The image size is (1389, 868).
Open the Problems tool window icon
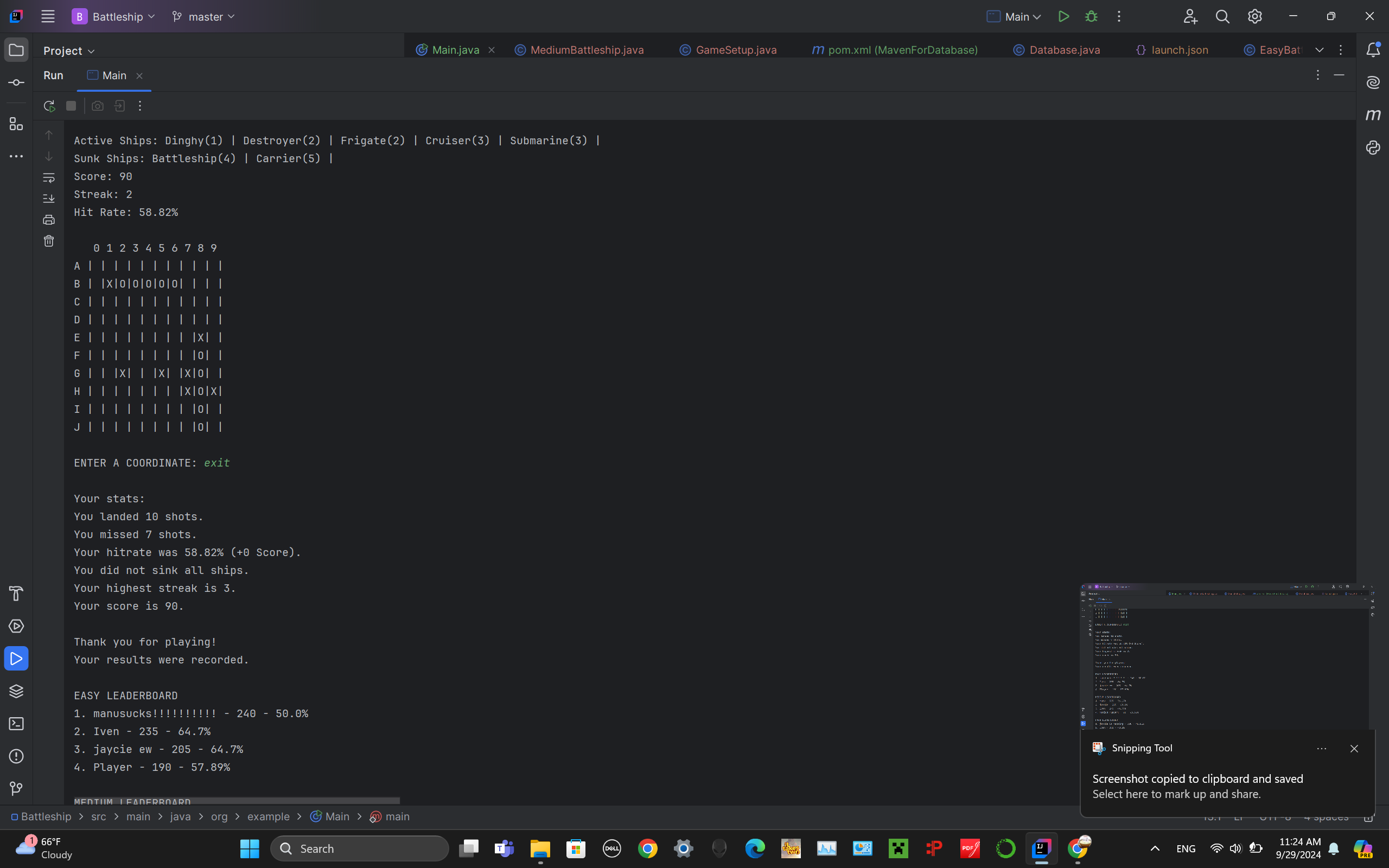click(16, 756)
